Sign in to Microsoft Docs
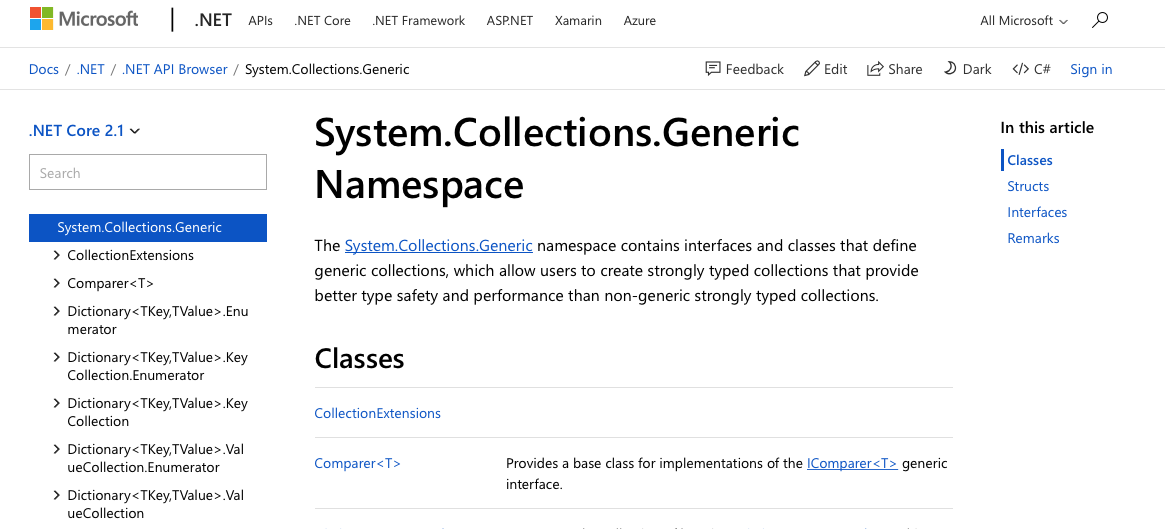 coord(1091,69)
